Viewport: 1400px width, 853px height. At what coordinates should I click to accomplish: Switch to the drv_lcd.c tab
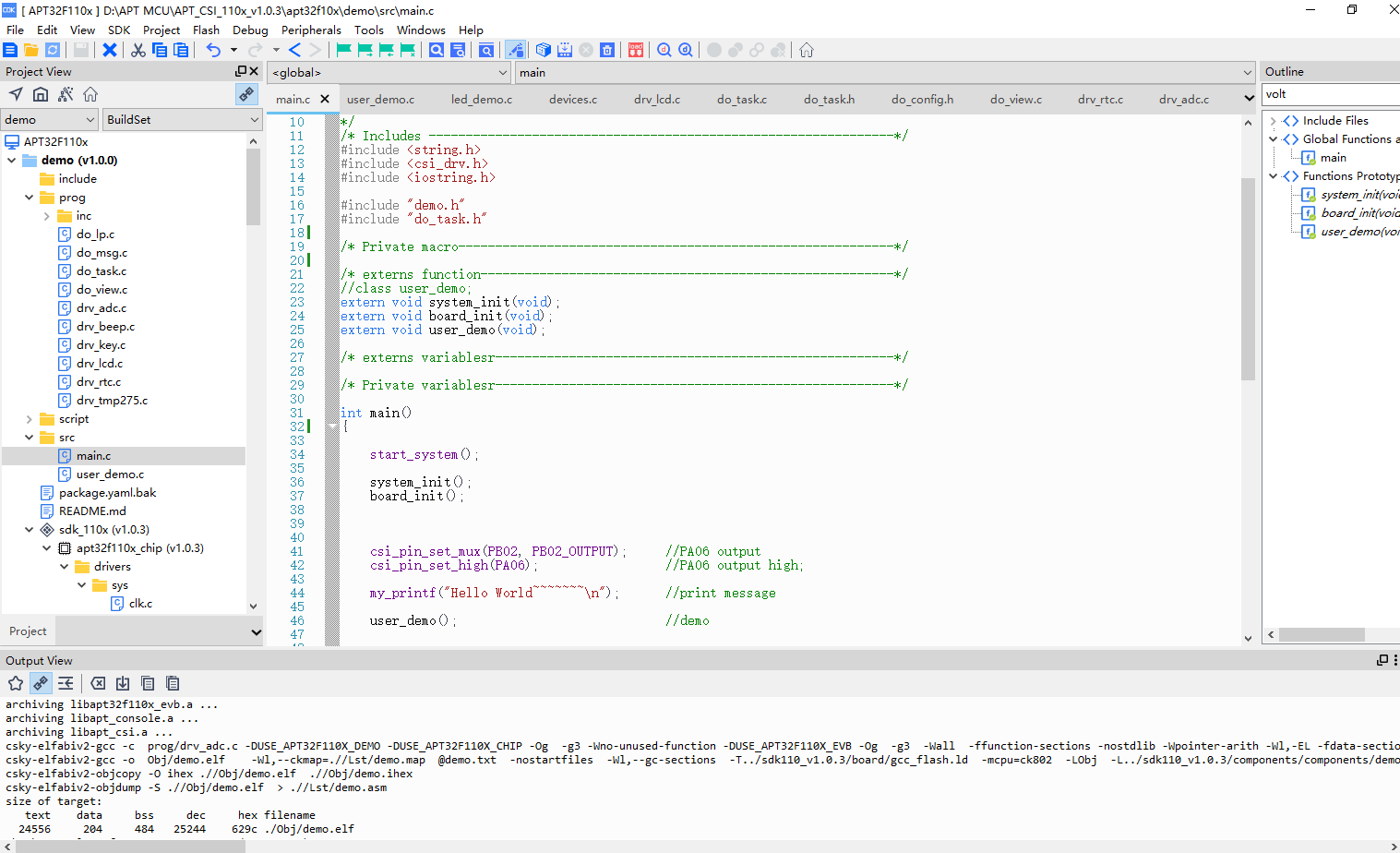pyautogui.click(x=657, y=99)
